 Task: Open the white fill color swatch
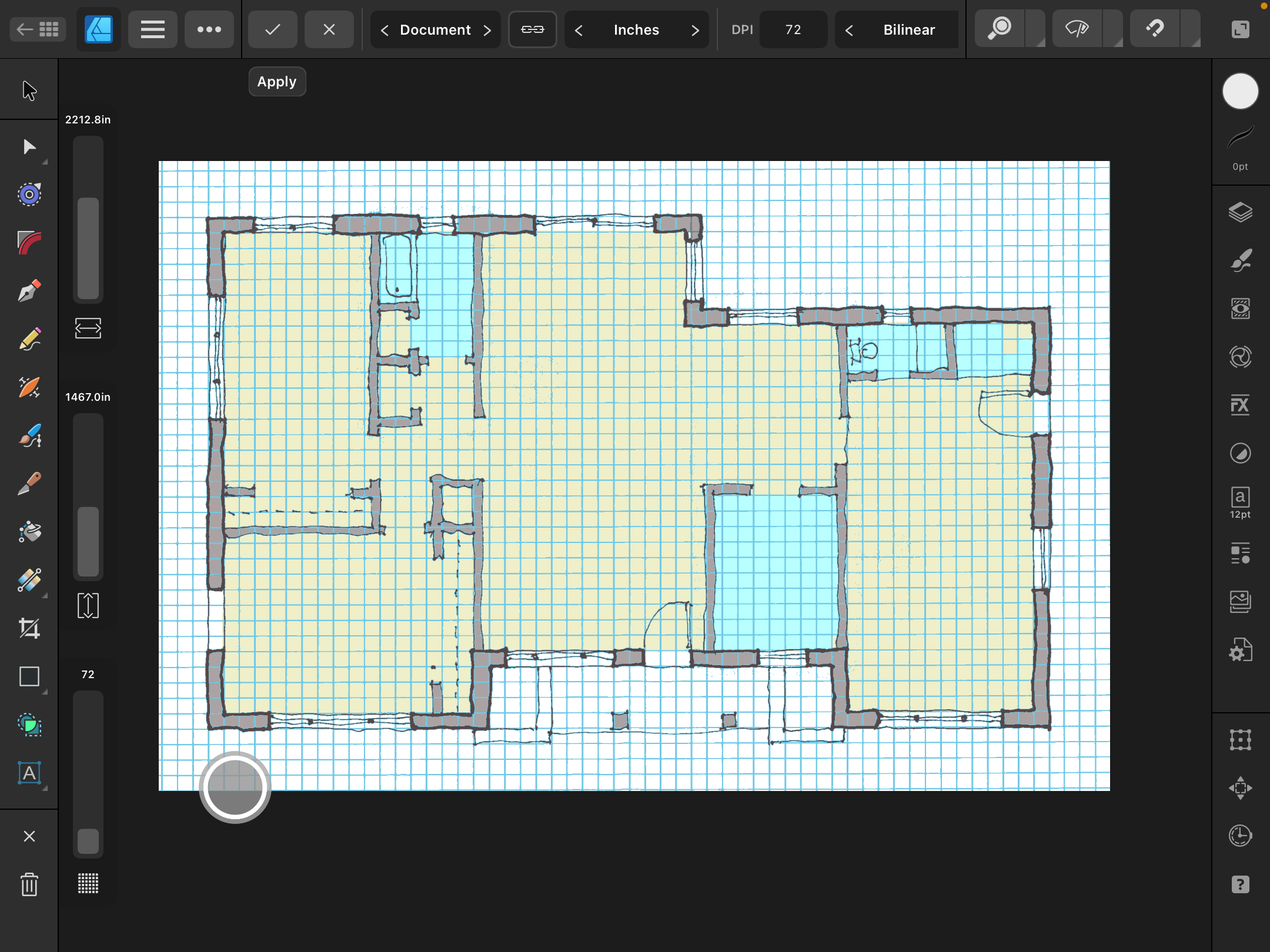pyautogui.click(x=1241, y=91)
